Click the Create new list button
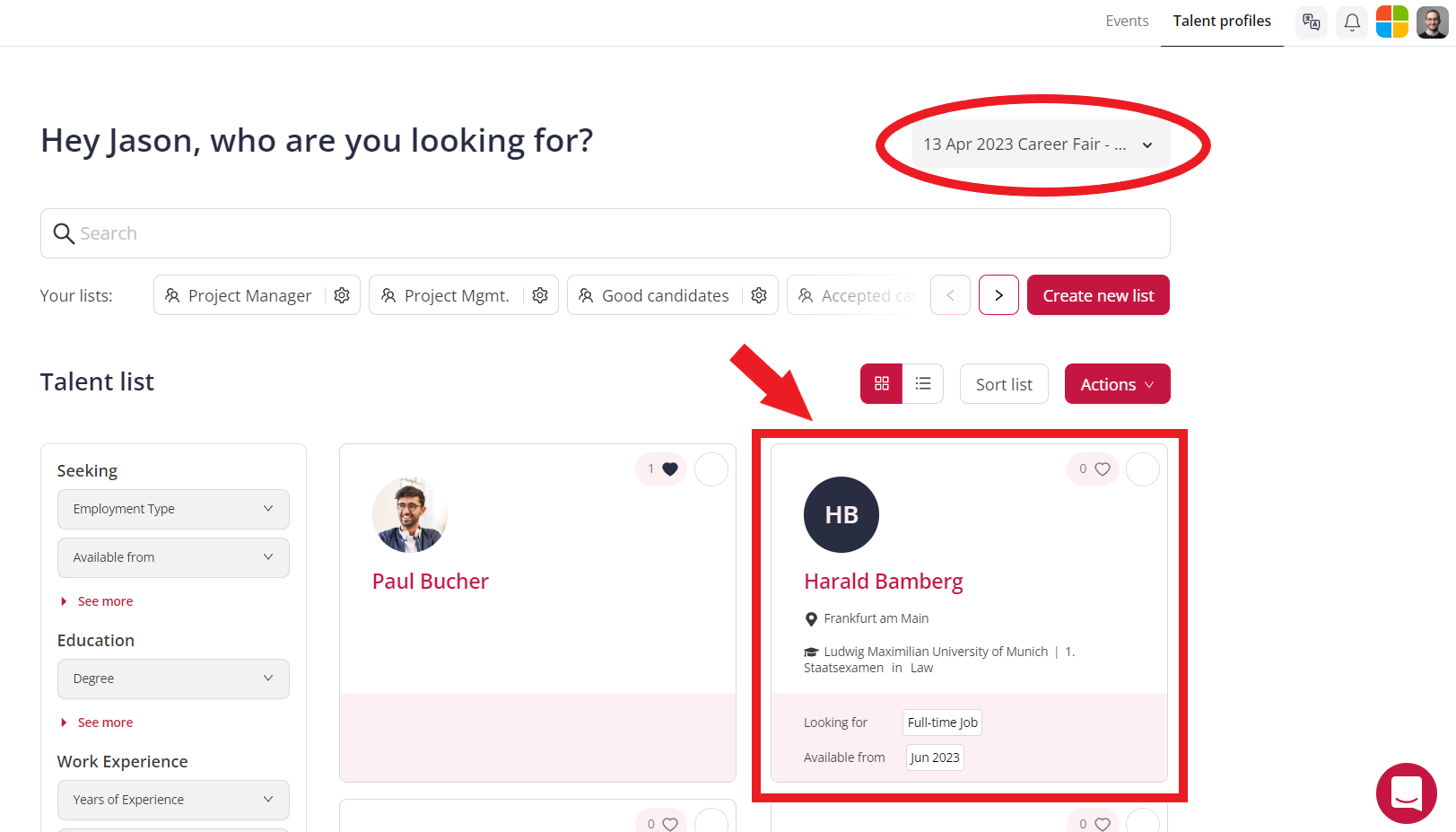The width and height of the screenshot is (1456, 832). 1098,295
